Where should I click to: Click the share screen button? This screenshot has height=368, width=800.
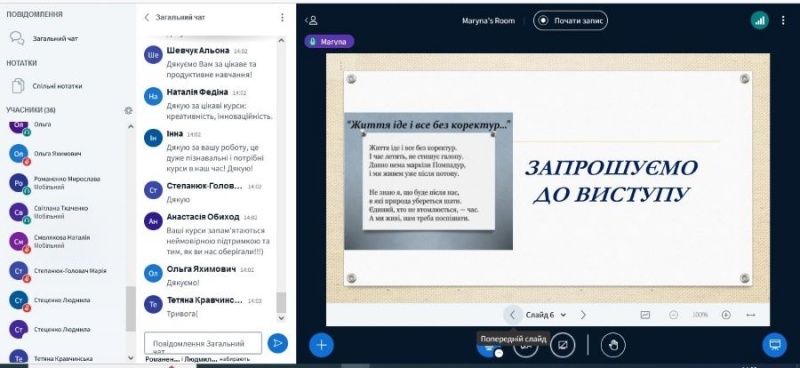[563, 345]
